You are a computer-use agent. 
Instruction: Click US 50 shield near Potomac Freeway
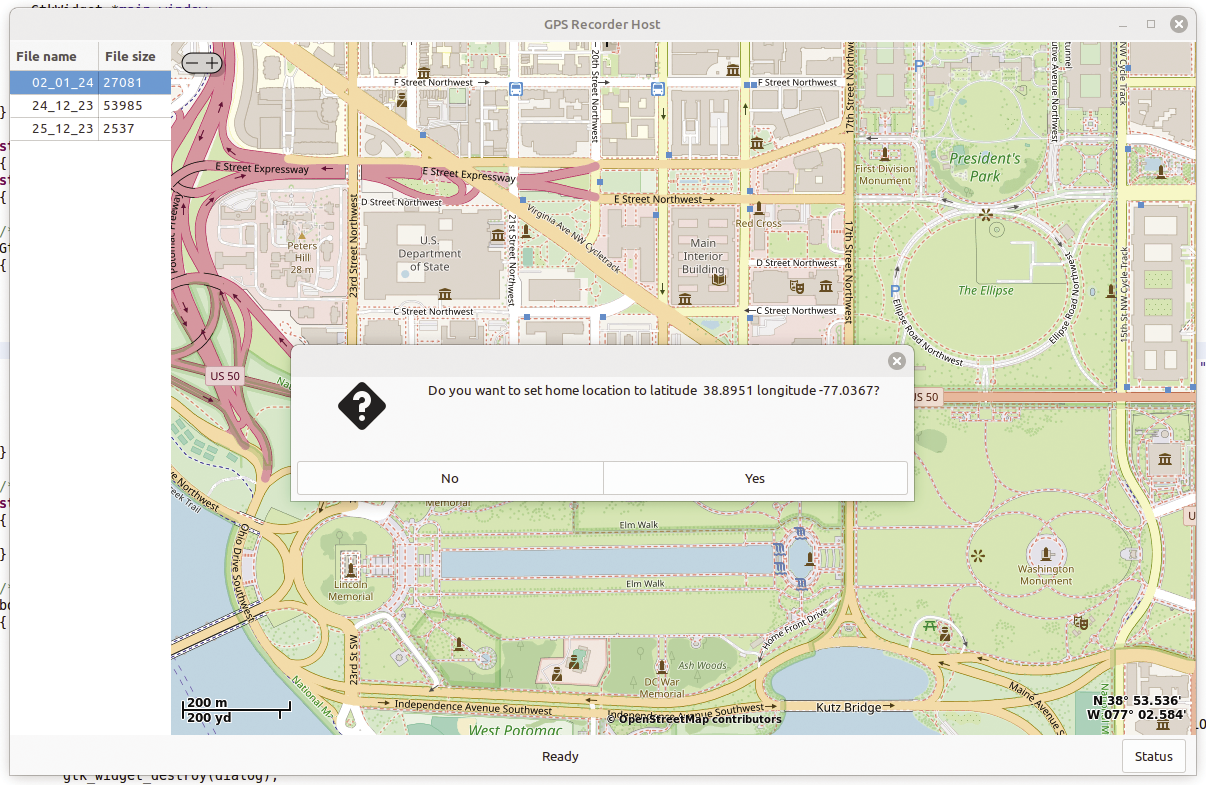click(x=225, y=376)
